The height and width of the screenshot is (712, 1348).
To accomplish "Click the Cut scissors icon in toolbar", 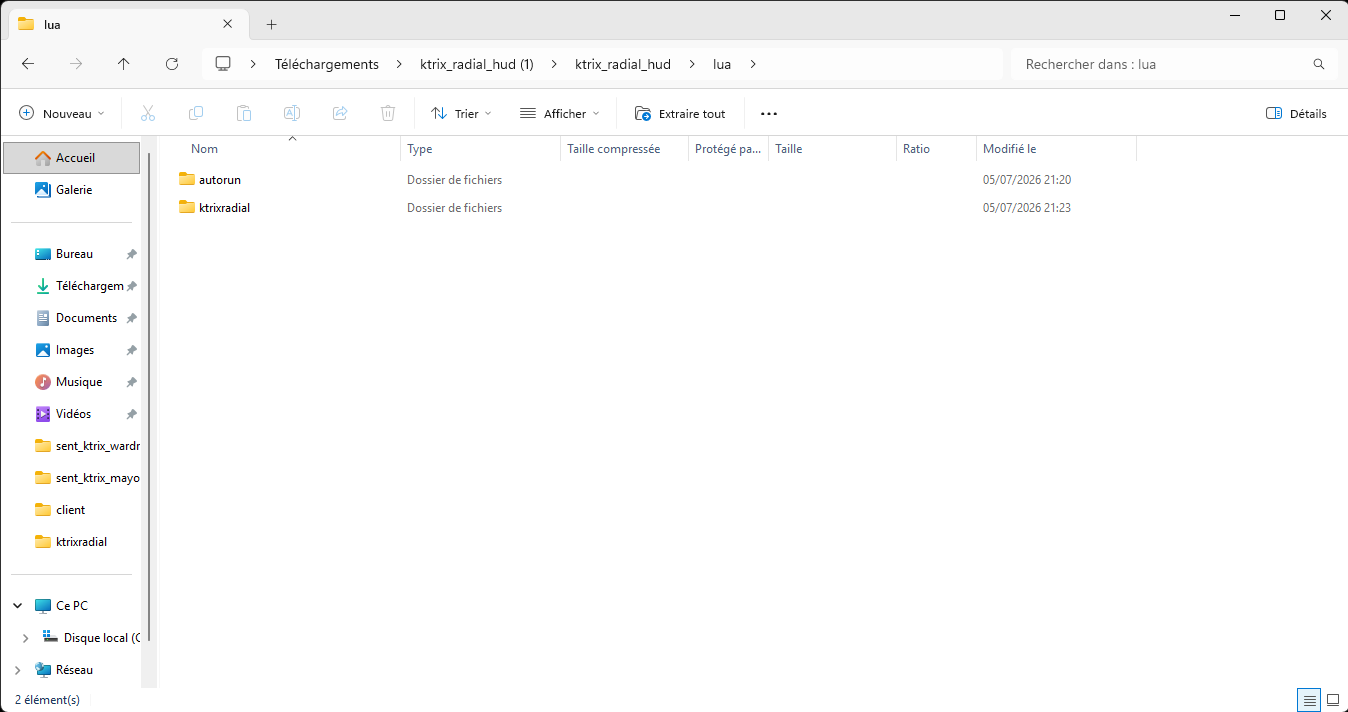I will [x=148, y=114].
